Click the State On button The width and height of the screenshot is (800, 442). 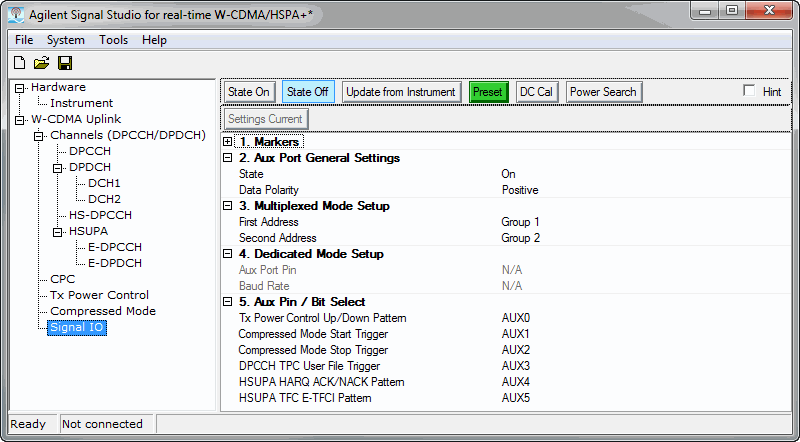pos(249,92)
